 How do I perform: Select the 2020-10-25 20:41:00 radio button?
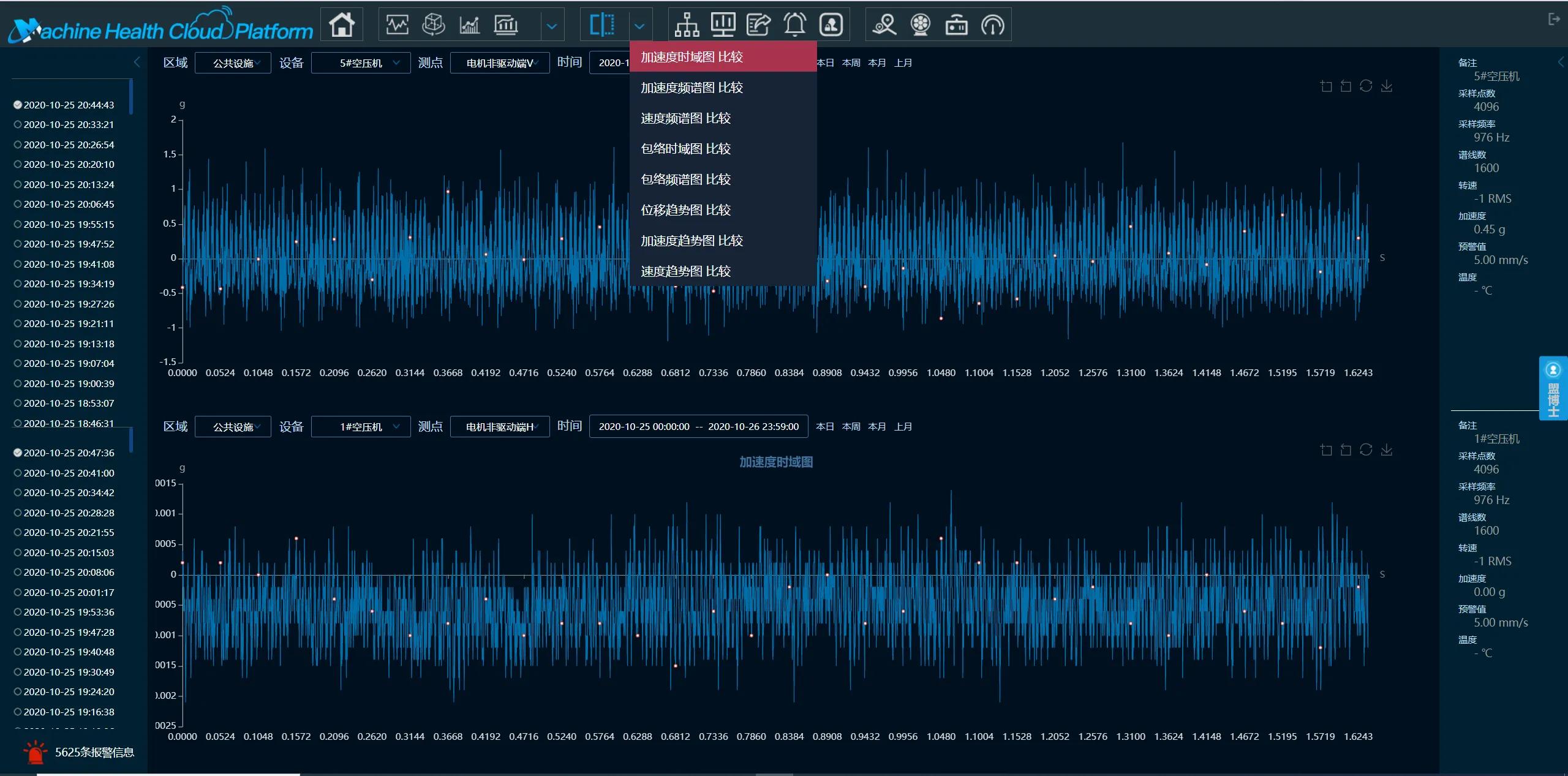pyautogui.click(x=18, y=473)
